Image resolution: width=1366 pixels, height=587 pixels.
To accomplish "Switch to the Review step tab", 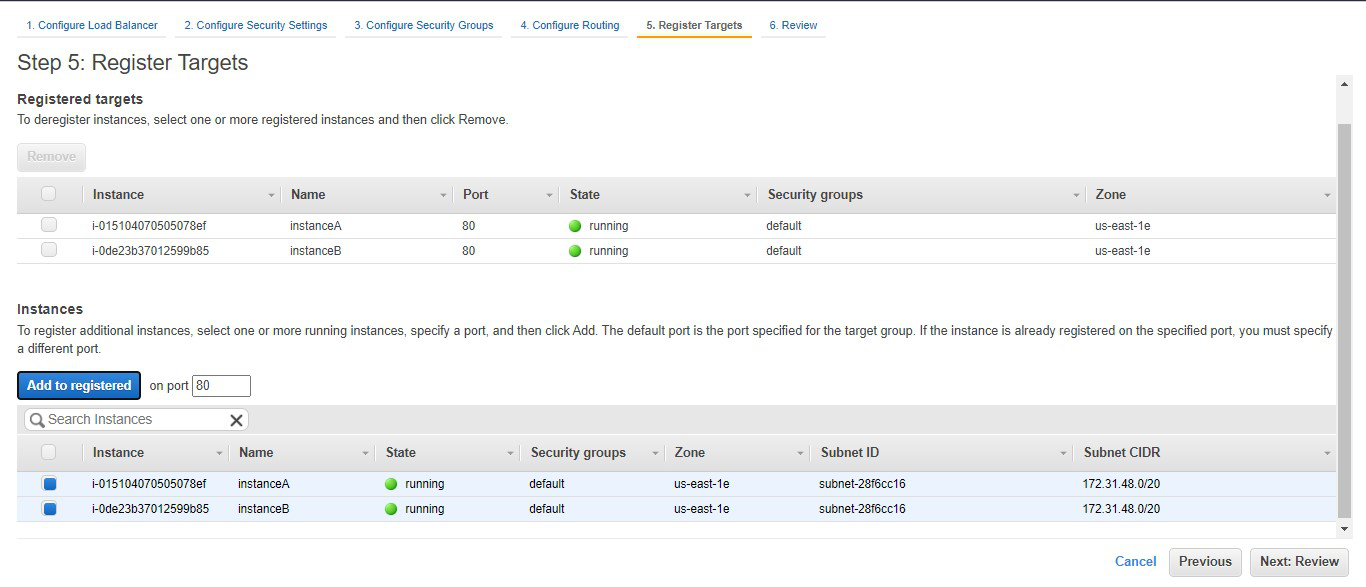I will (x=793, y=25).
